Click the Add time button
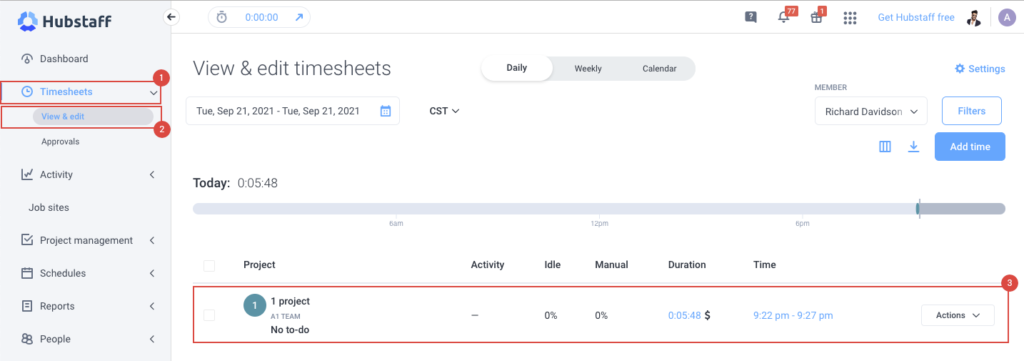Image resolution: width=1024 pixels, height=361 pixels. [970, 147]
